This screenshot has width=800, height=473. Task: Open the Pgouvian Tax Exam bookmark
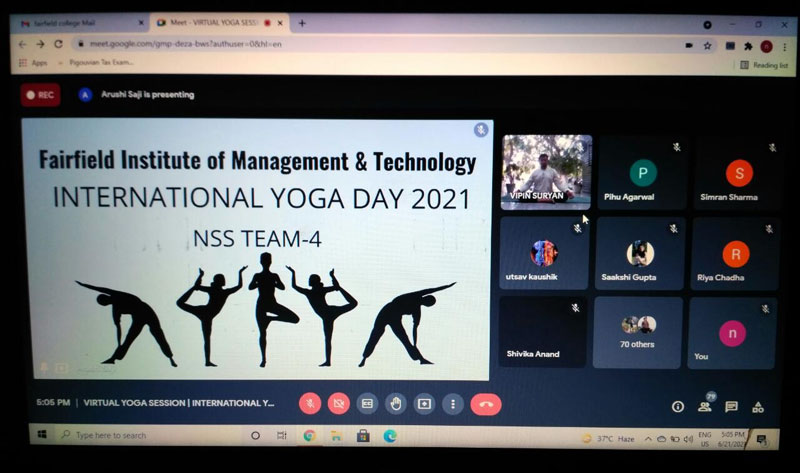[96, 62]
